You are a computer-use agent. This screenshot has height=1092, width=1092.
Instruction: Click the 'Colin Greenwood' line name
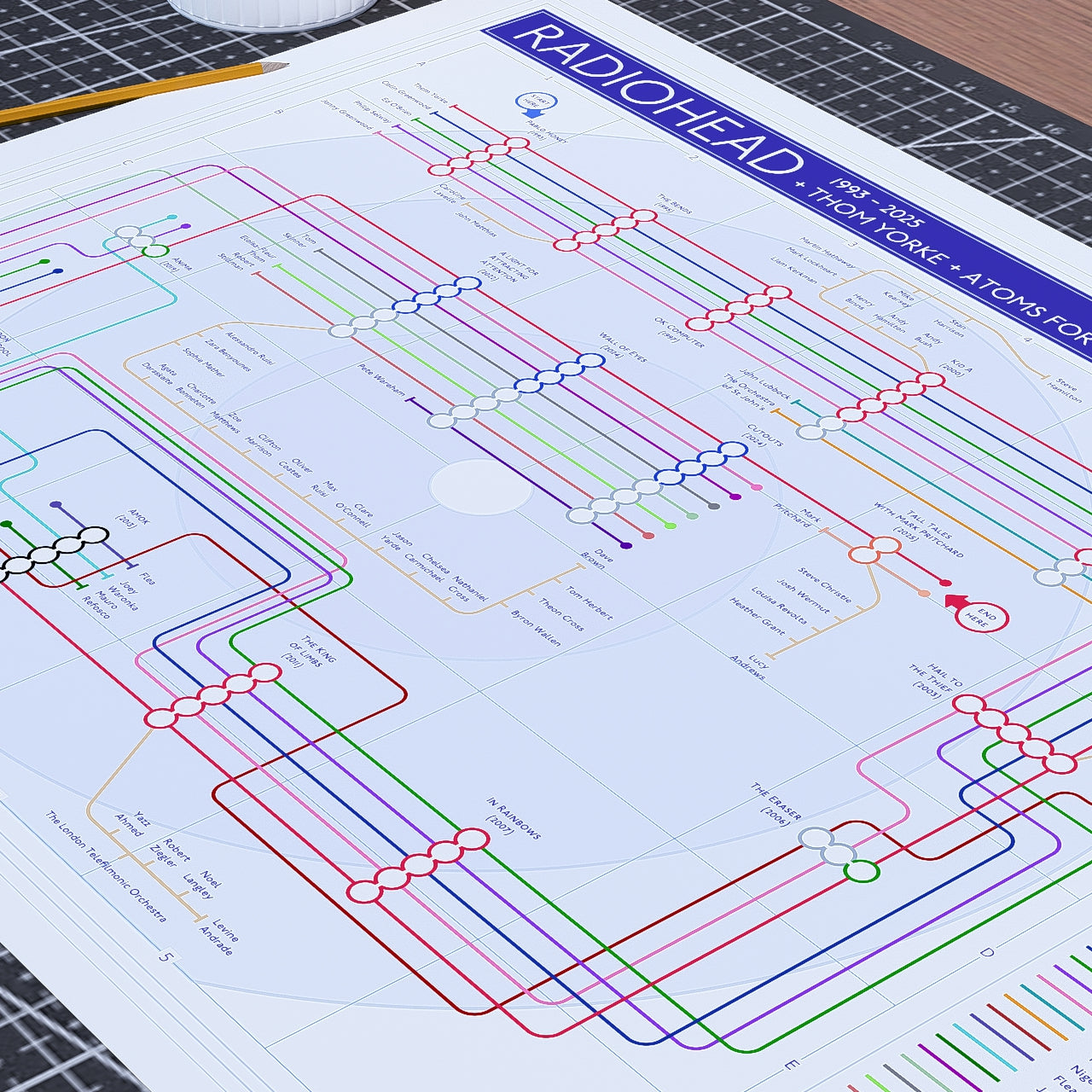pyautogui.click(x=407, y=95)
